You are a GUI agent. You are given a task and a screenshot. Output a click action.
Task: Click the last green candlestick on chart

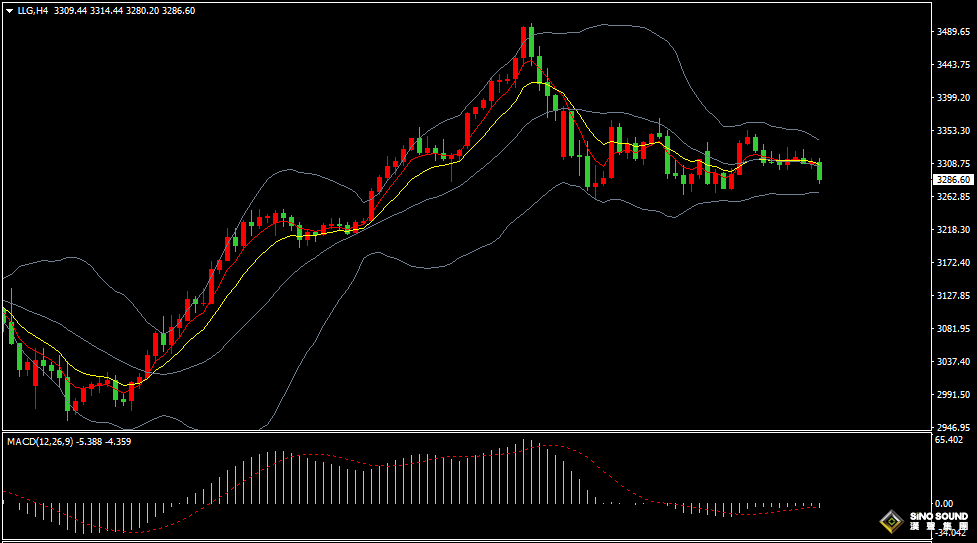[x=820, y=171]
